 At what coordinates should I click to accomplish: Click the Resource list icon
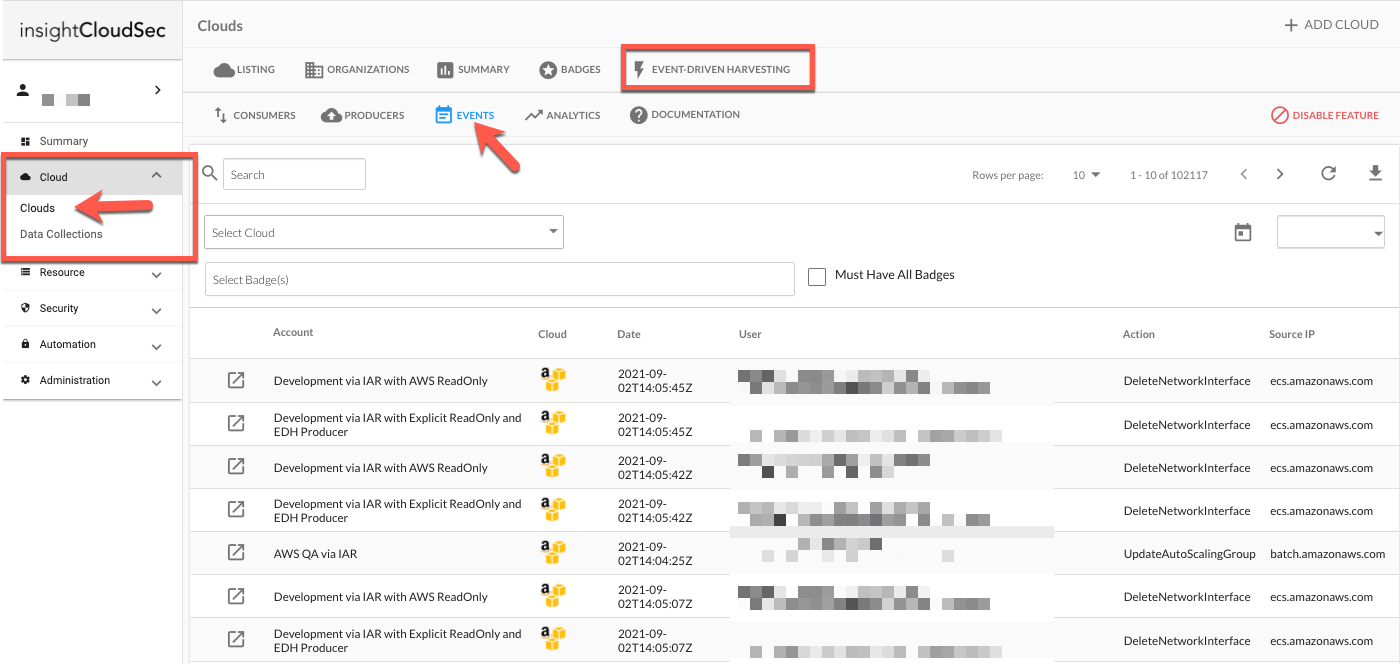[25, 272]
